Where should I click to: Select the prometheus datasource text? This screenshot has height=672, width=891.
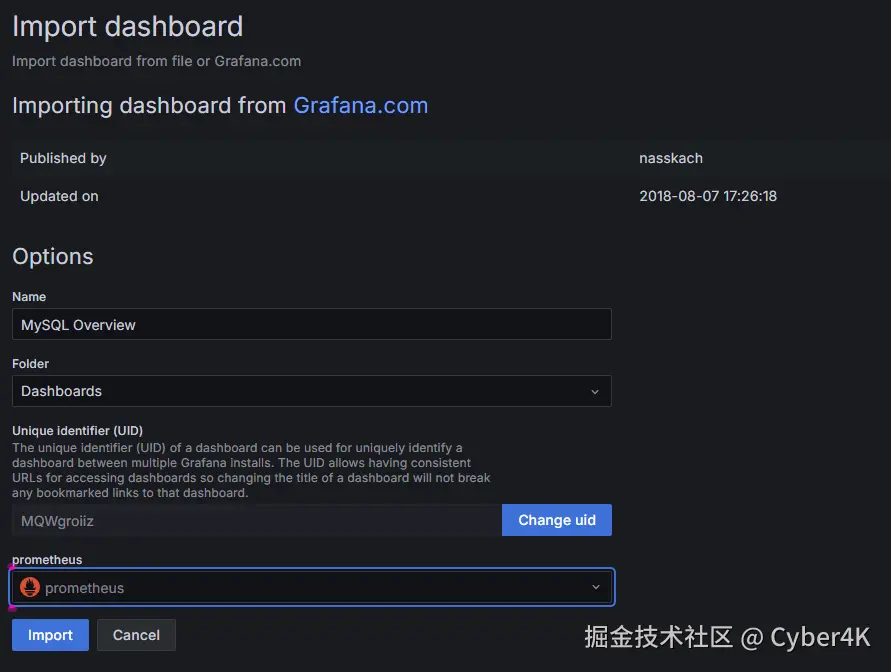pyautogui.click(x=84, y=588)
